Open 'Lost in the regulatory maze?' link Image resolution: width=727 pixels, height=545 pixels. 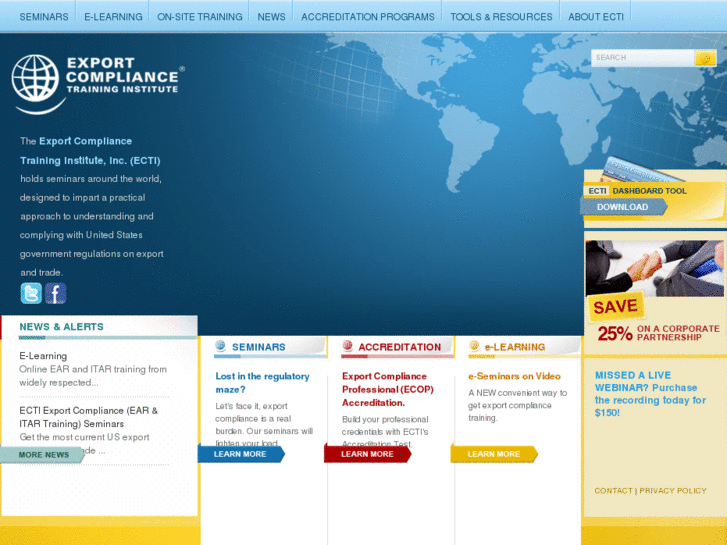tap(262, 383)
